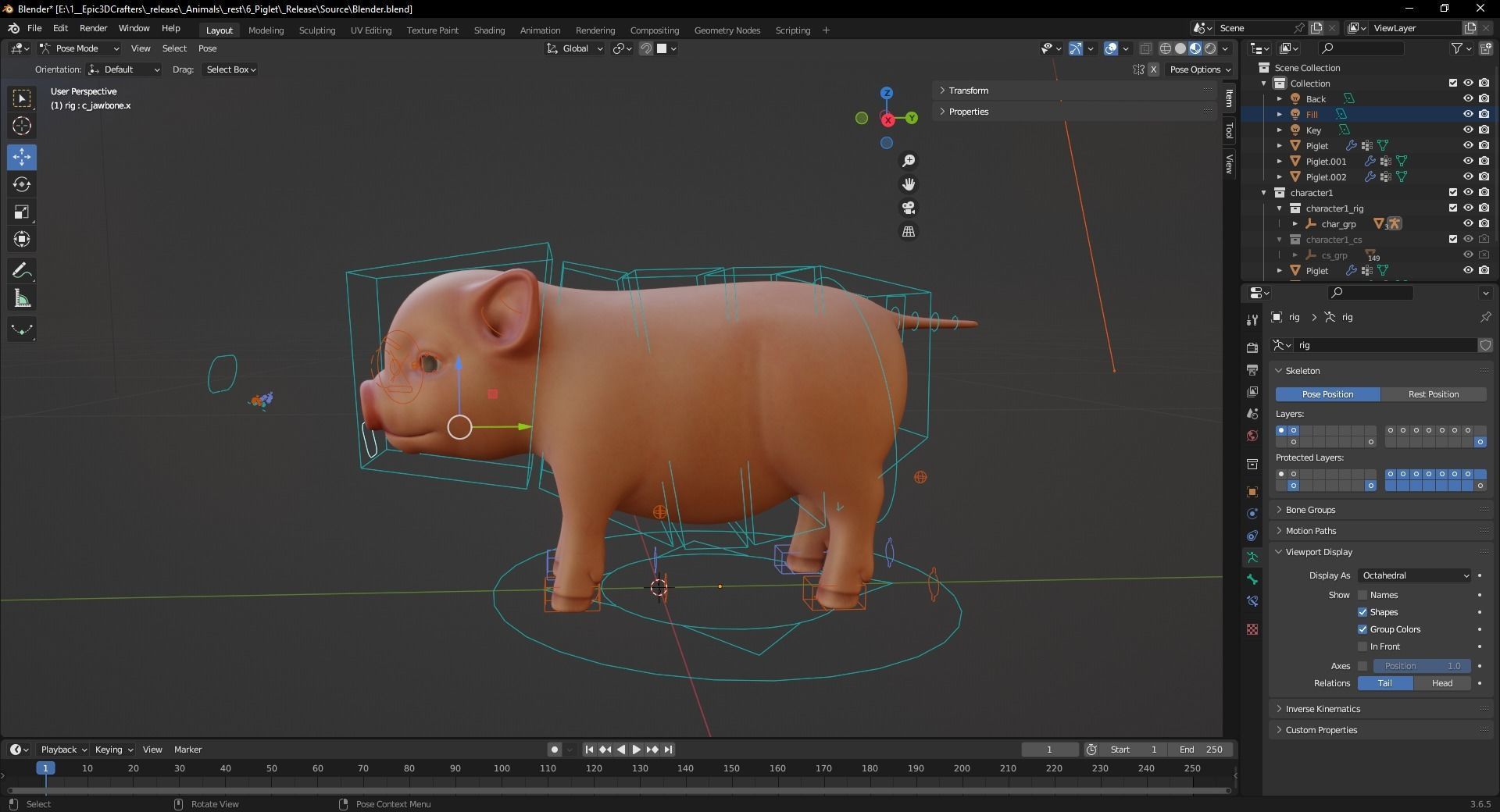Uncheck the Group Colors checkbox
The image size is (1500, 812).
[x=1362, y=629]
